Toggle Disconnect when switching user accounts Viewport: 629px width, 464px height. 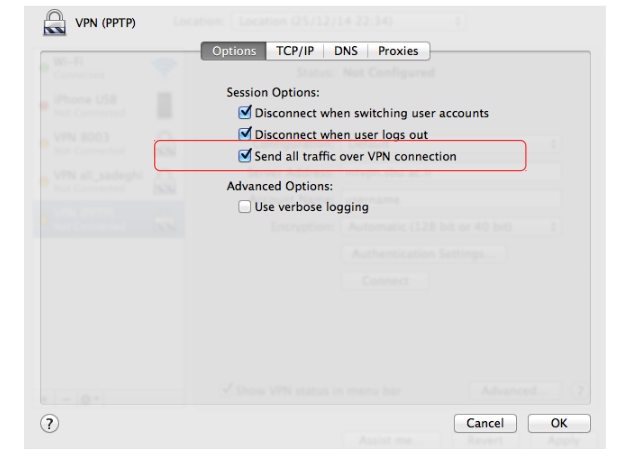(x=245, y=113)
